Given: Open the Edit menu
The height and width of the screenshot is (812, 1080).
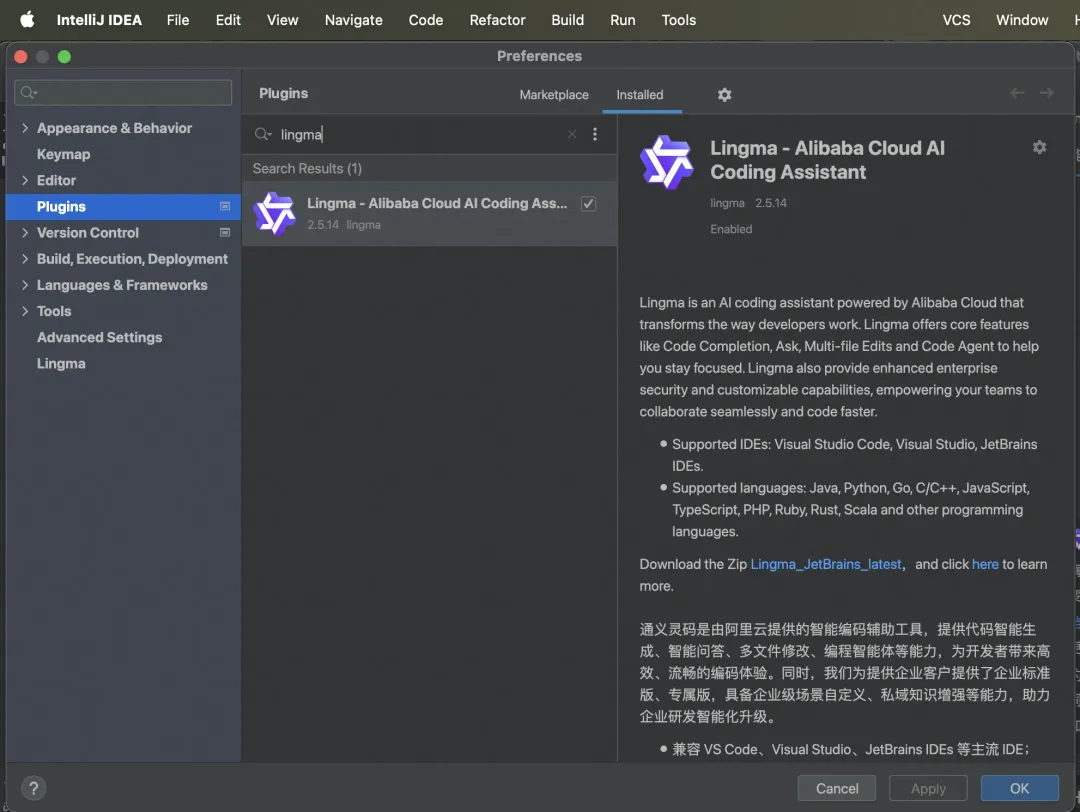Looking at the screenshot, I should coord(228,20).
